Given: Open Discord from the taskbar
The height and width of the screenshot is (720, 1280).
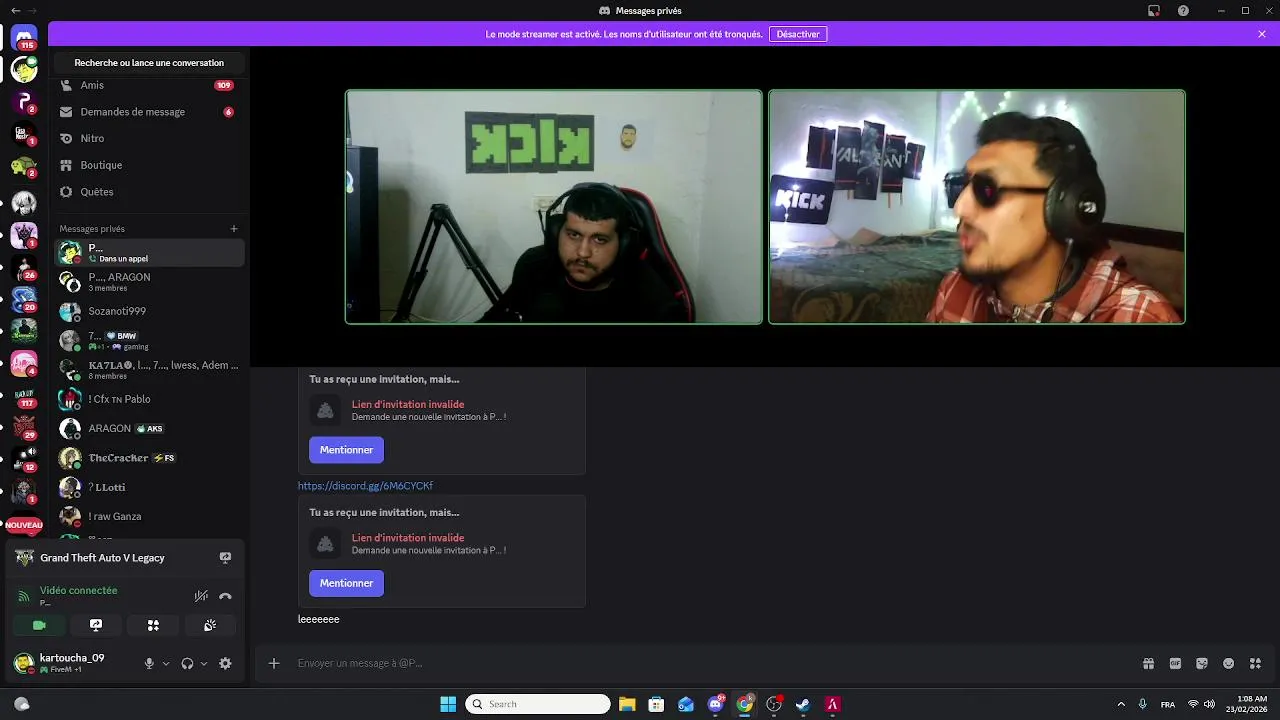Looking at the screenshot, I should 716,704.
